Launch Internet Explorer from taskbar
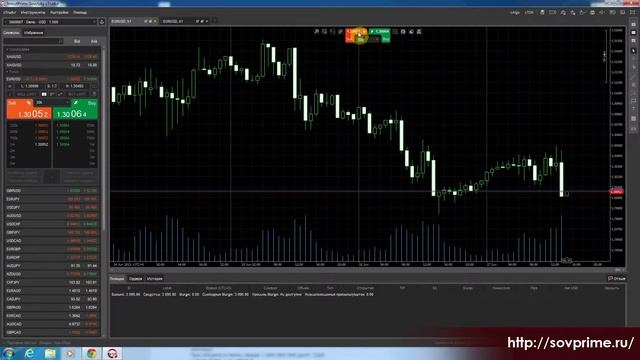 (x=29, y=353)
